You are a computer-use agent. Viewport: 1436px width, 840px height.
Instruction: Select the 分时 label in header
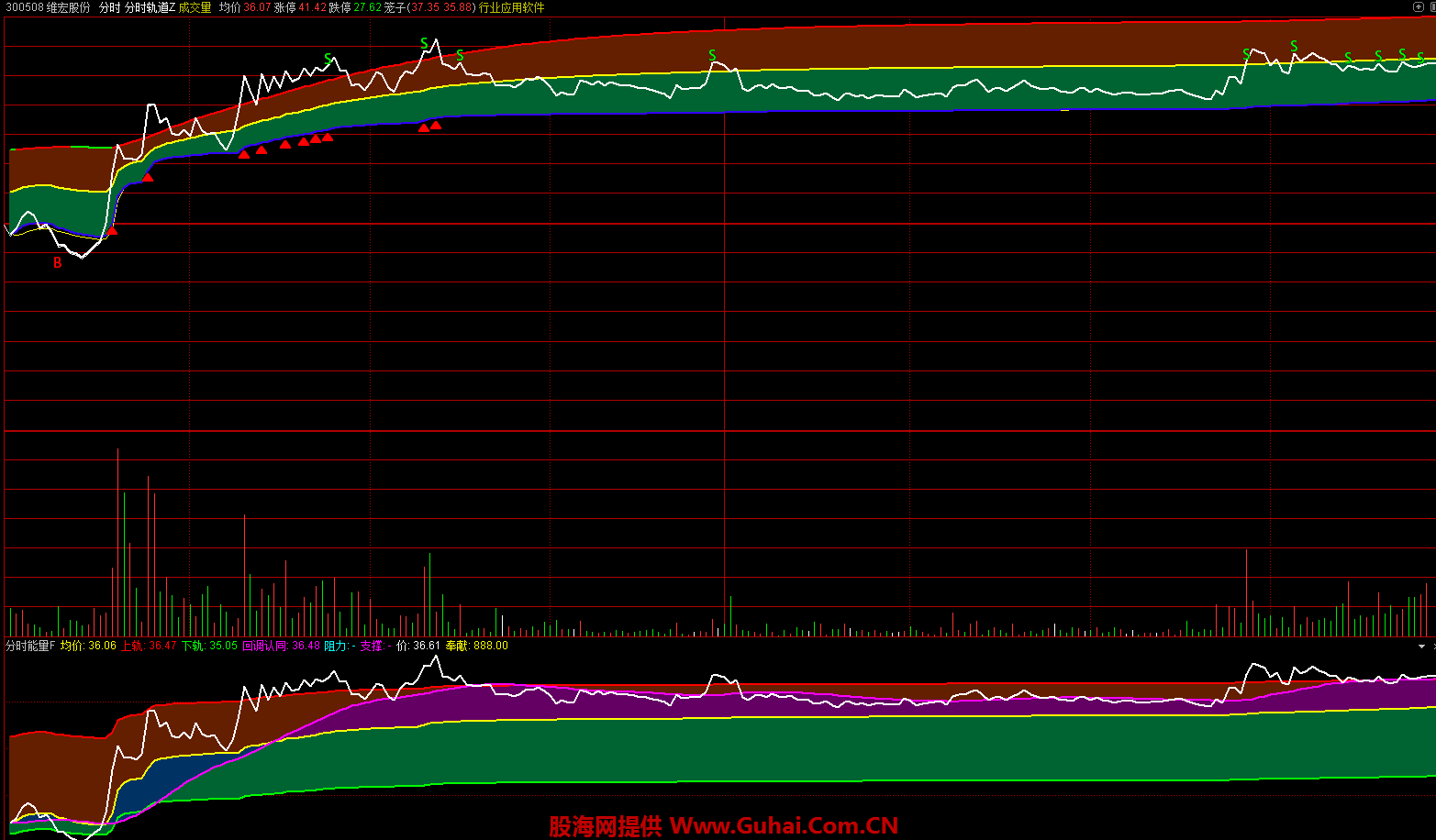[109, 7]
